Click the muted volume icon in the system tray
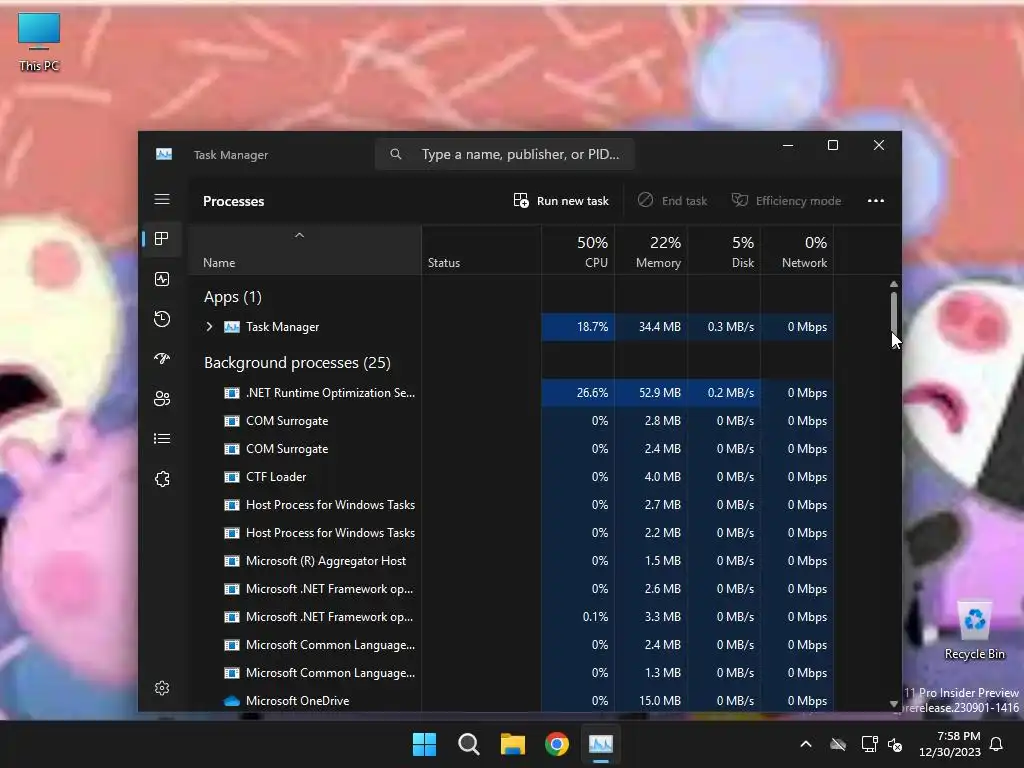 pos(895,744)
